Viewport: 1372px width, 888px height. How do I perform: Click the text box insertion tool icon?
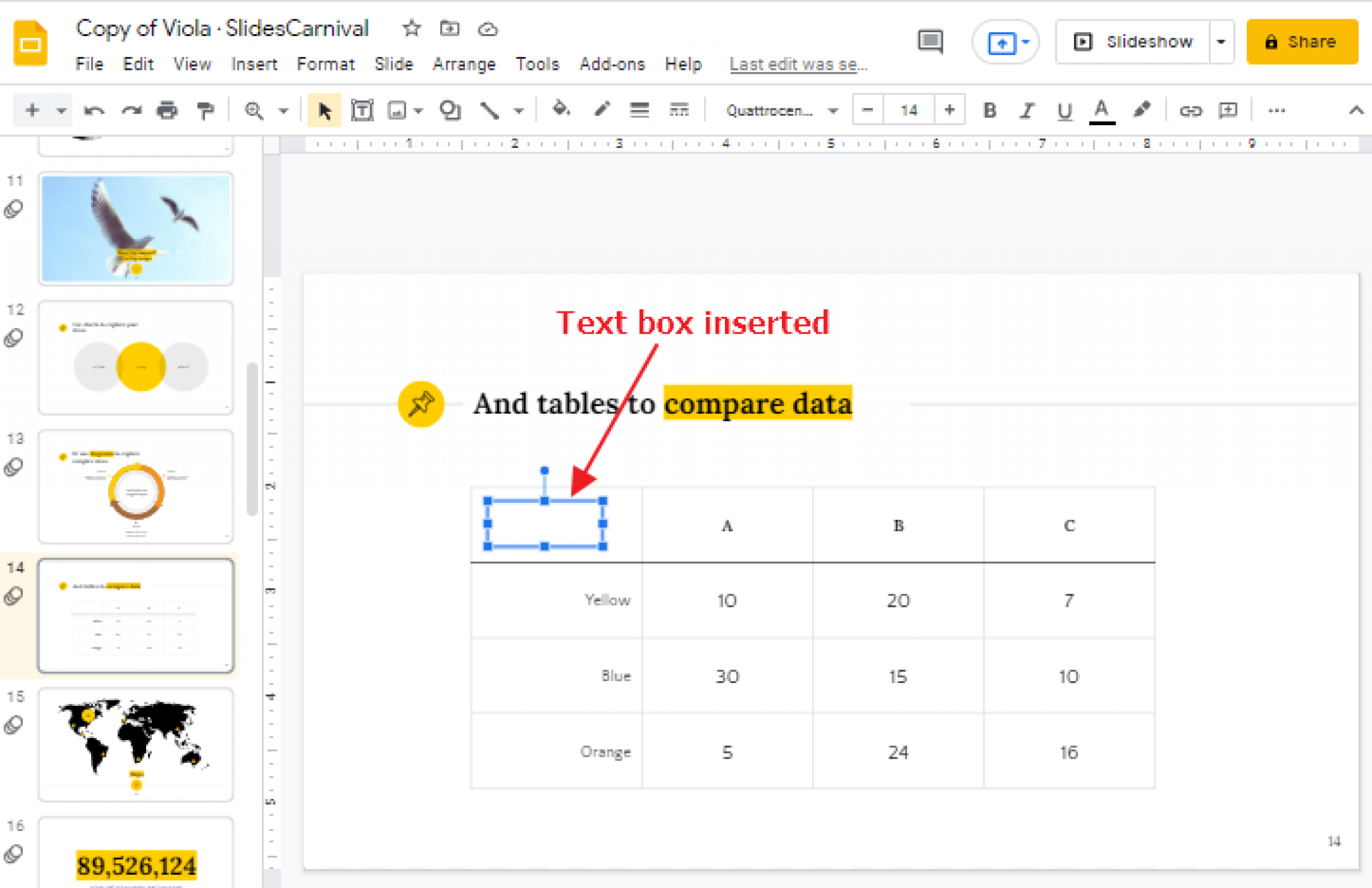[x=362, y=110]
